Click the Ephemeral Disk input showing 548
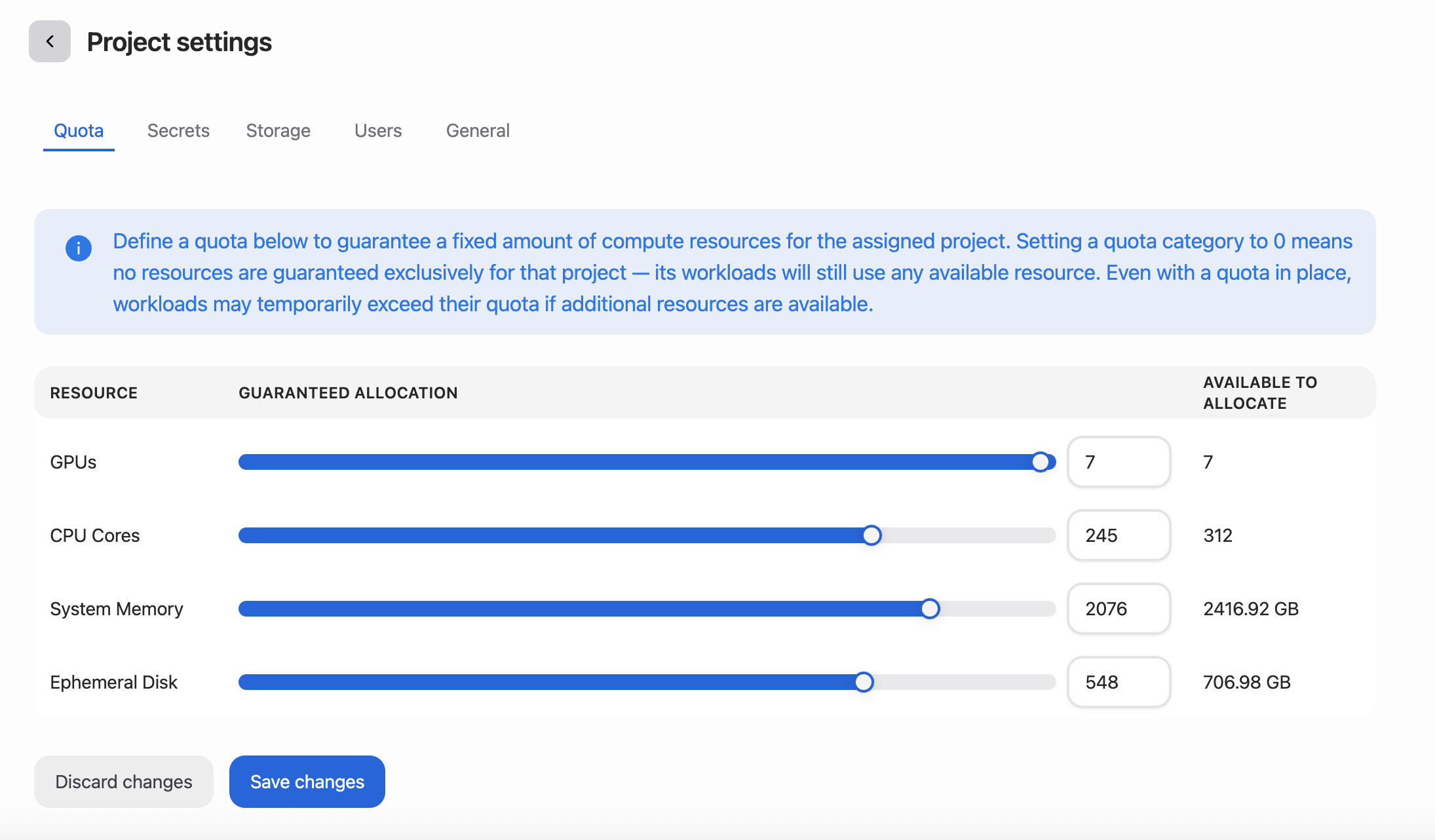The width and height of the screenshot is (1435, 840). (x=1119, y=682)
